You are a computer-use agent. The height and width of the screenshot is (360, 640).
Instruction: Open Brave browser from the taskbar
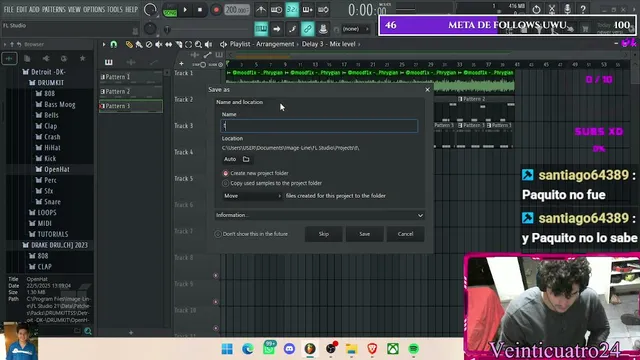(x=372, y=349)
